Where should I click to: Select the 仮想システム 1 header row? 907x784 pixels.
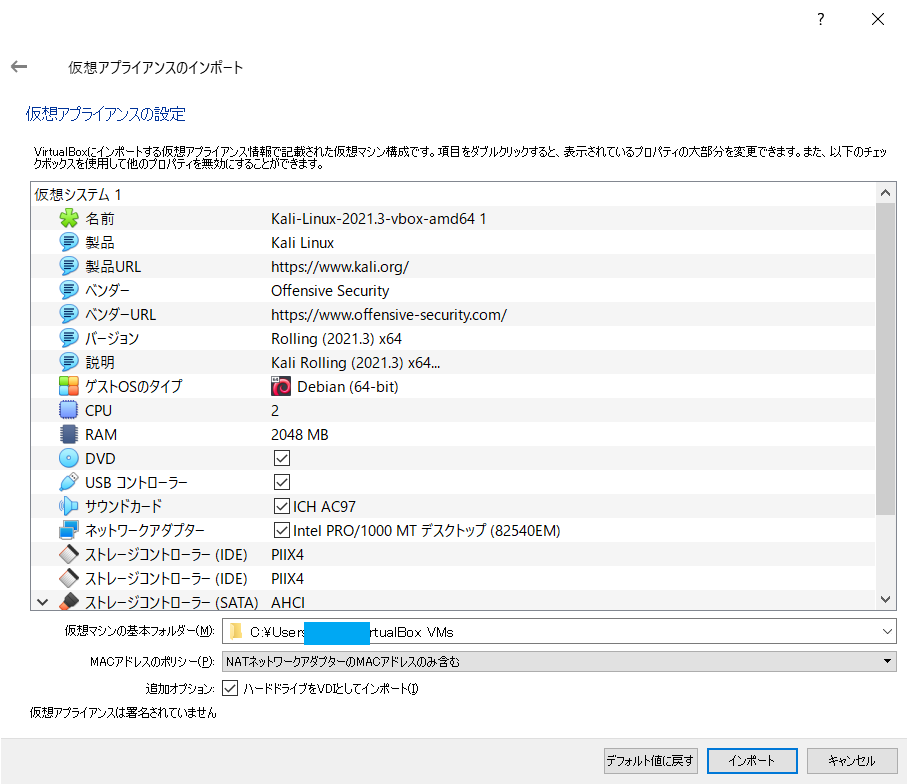coord(454,194)
